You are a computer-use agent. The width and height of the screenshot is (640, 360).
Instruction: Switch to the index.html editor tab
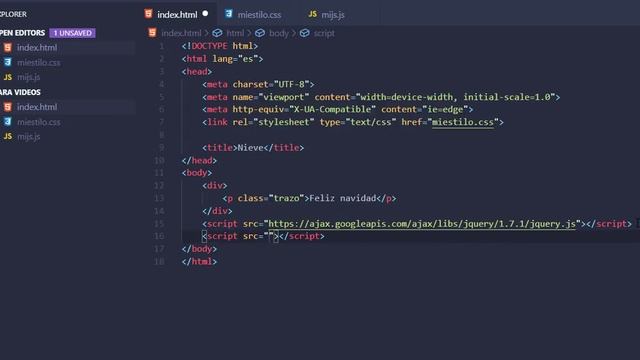(177, 14)
